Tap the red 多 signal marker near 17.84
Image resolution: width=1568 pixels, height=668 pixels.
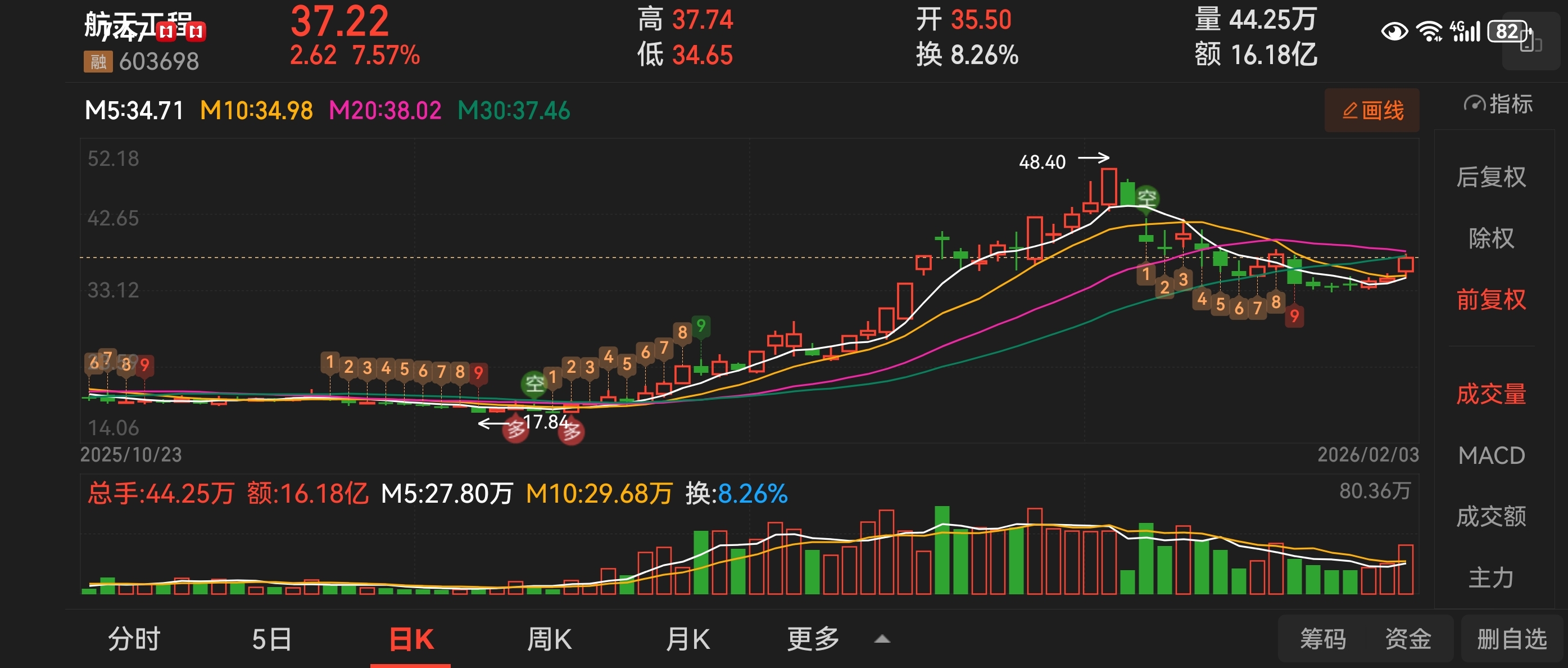[x=515, y=430]
